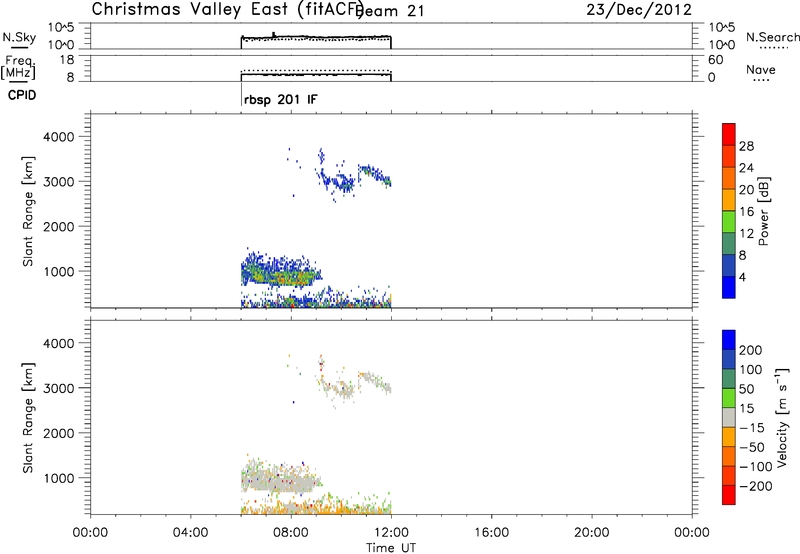Pick the red top segment of Power colorbar
The height and width of the screenshot is (554, 800).
[729, 134]
